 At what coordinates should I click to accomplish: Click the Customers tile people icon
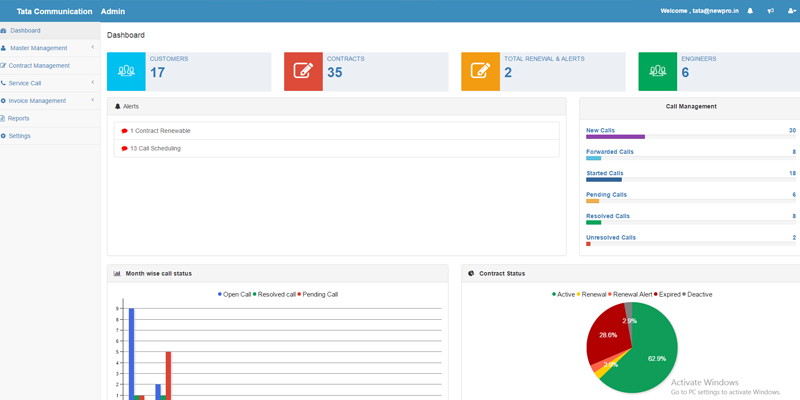coord(126,72)
